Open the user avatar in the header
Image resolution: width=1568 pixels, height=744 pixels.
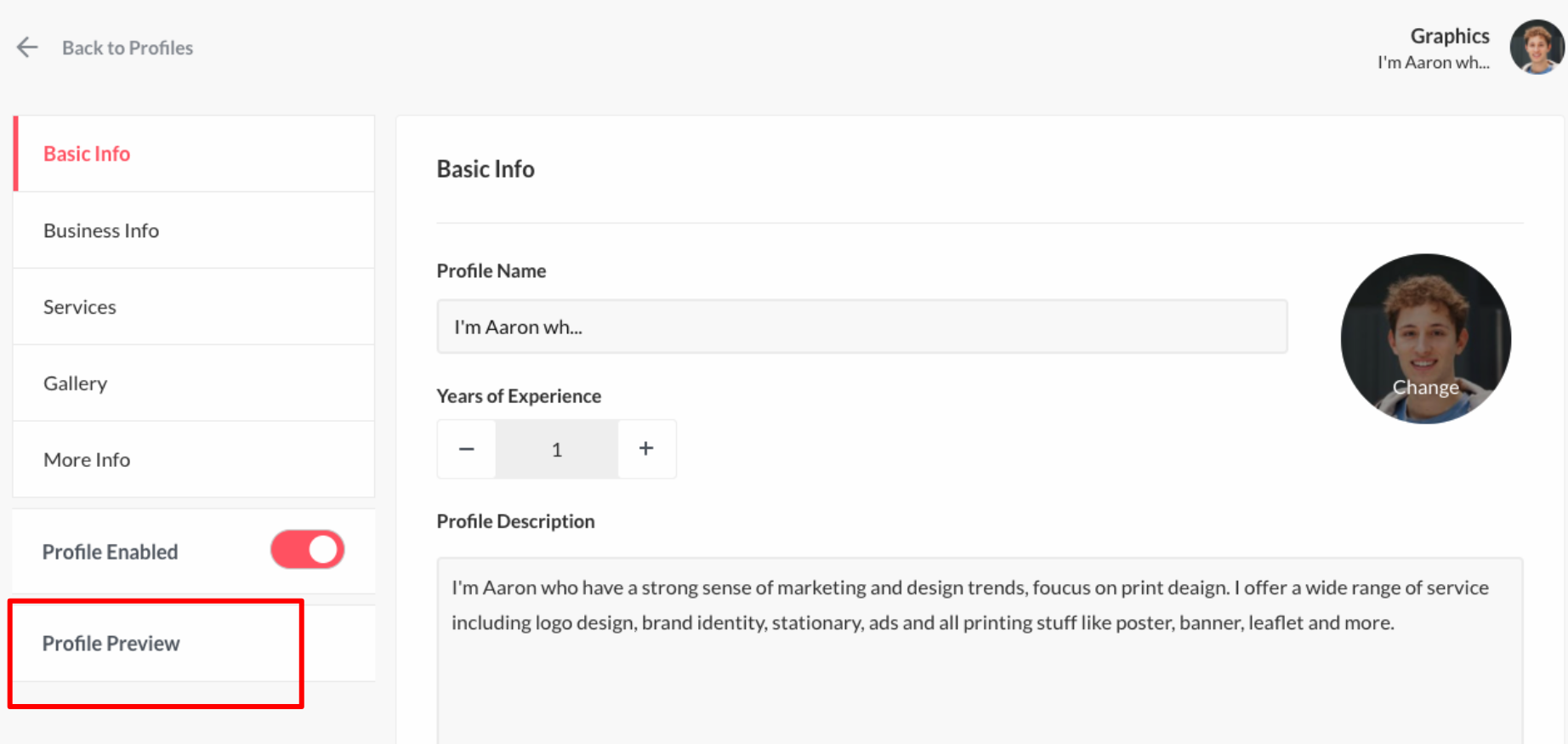point(1537,48)
